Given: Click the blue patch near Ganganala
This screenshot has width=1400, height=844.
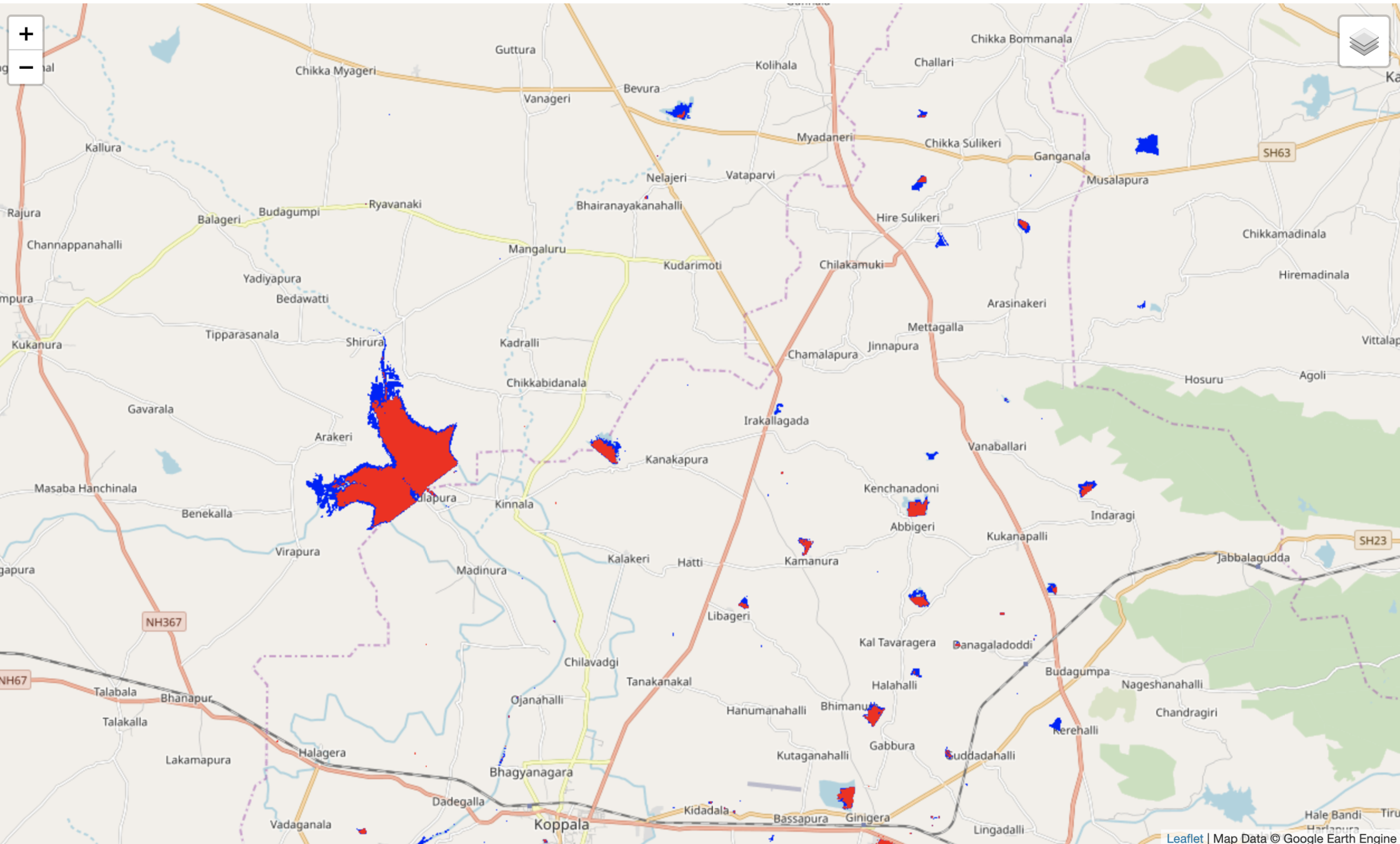Looking at the screenshot, I should pos(1147,145).
